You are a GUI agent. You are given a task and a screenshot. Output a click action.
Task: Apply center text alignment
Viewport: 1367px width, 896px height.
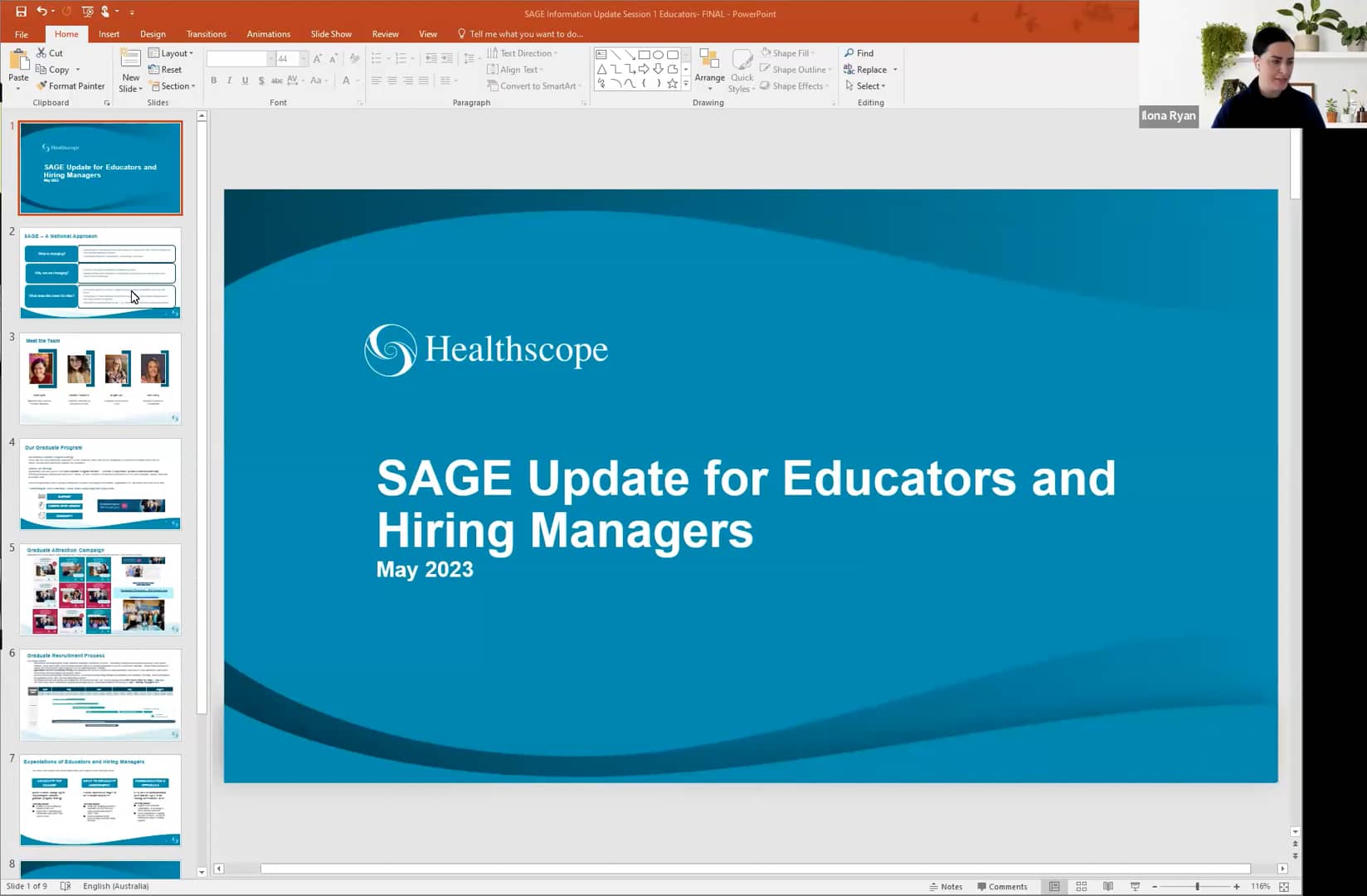[392, 80]
